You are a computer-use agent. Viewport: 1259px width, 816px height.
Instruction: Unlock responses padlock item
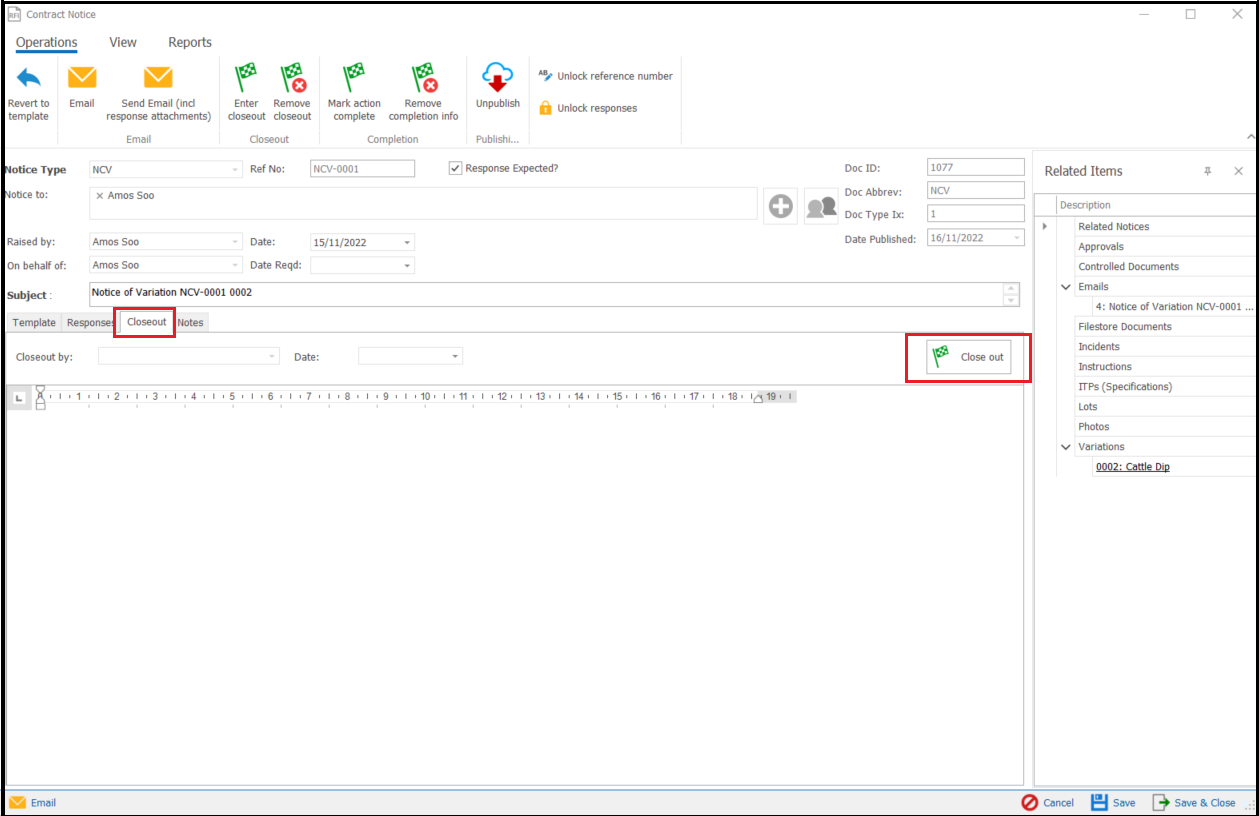pos(588,108)
